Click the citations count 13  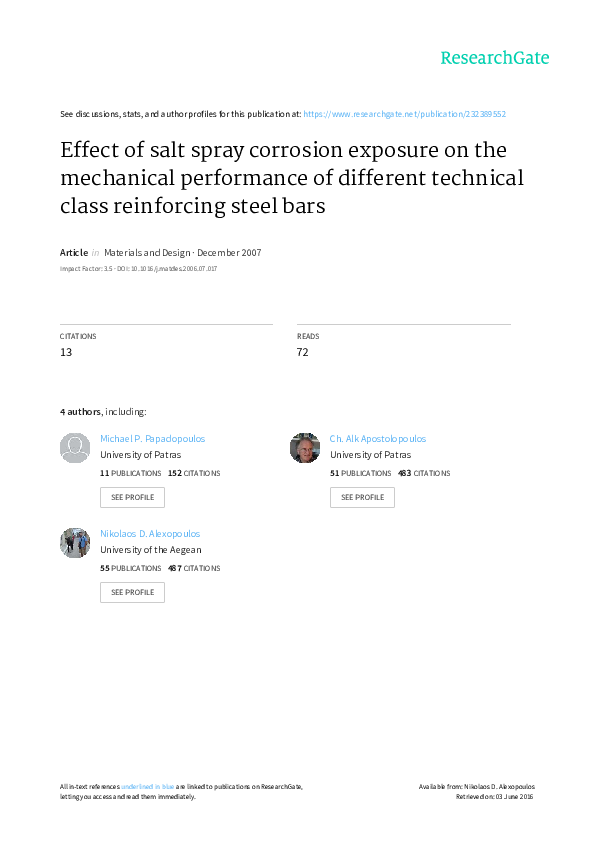pyautogui.click(x=66, y=352)
